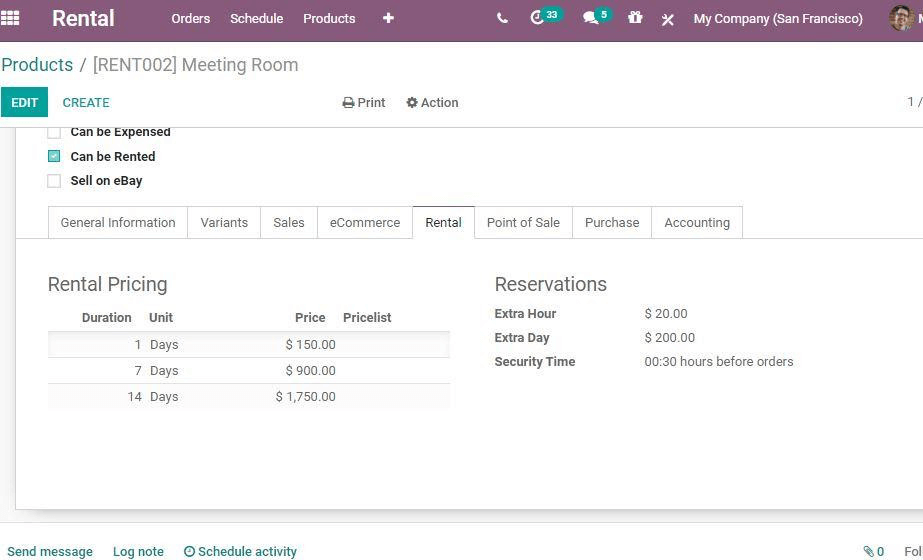This screenshot has height=560, width=923.
Task: Click the plus icon in top menu
Action: [388, 18]
